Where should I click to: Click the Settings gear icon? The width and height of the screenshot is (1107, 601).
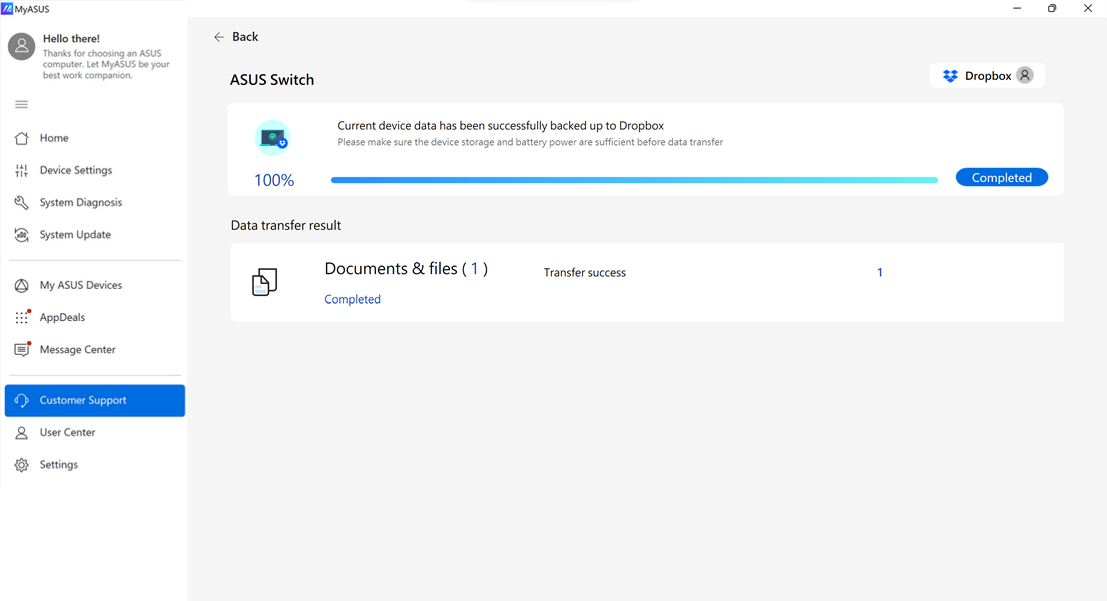point(21,465)
